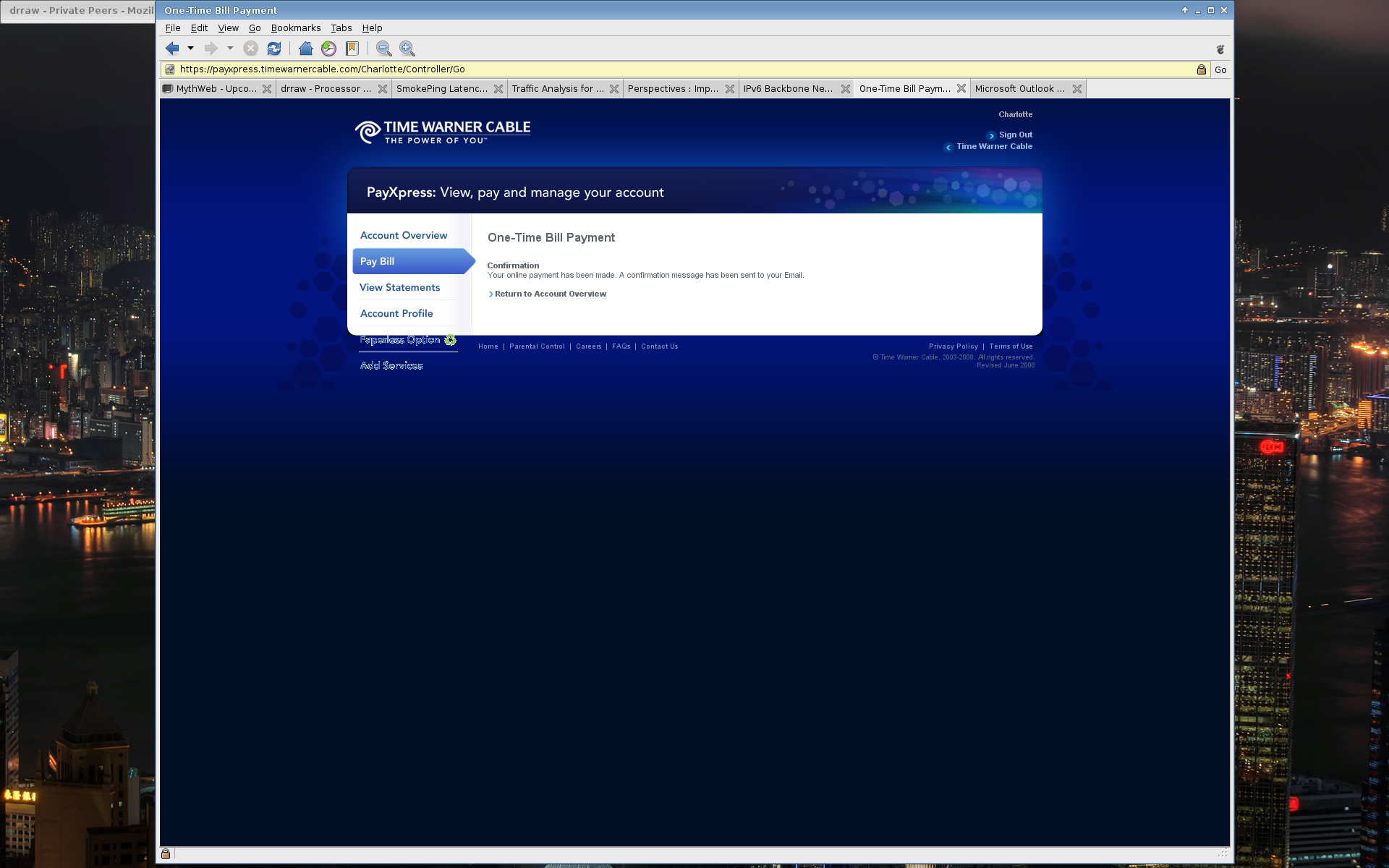Open Paperless Option in sidebar
Screen dimensions: 1389x868
(x=400, y=339)
